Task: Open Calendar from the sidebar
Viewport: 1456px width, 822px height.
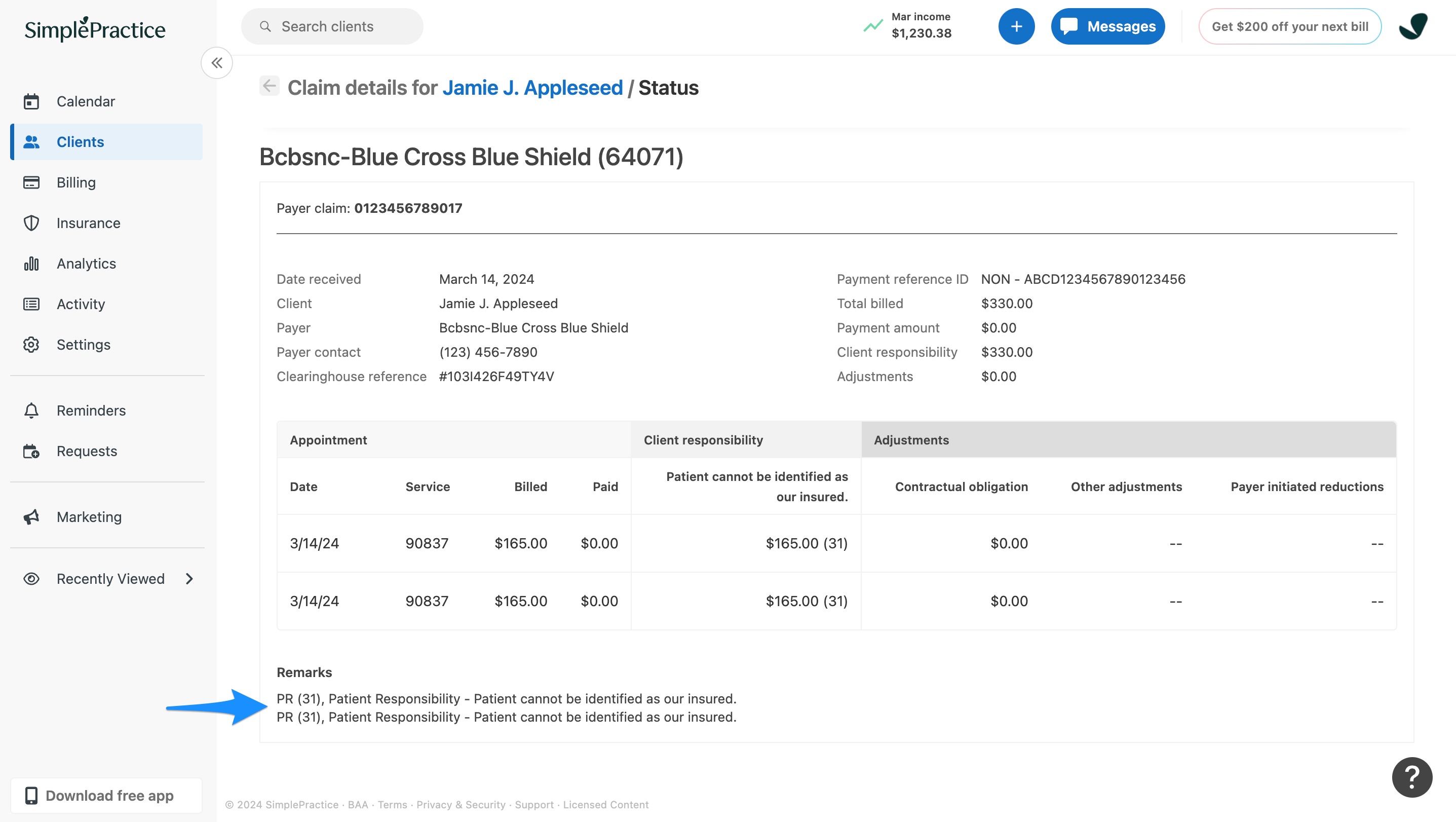Action: click(106, 101)
